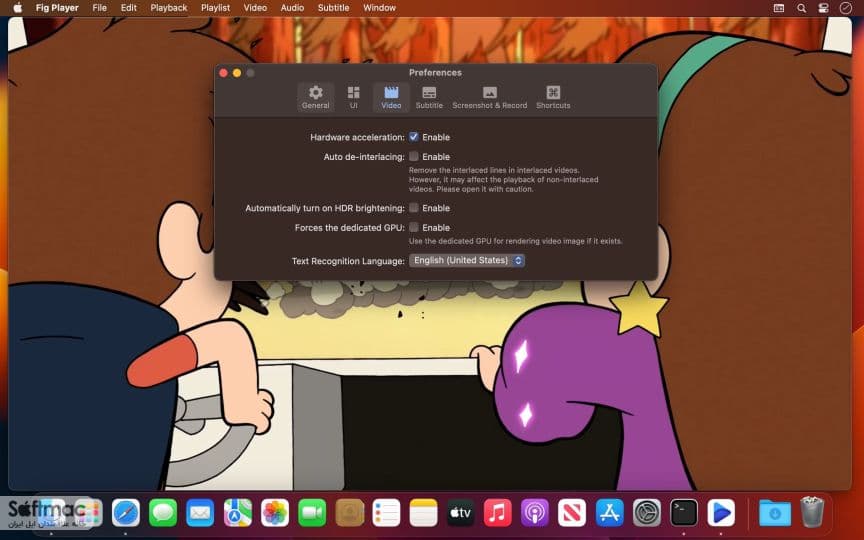Open Control Center from menu bar
The width and height of the screenshot is (864, 540).
pos(823,8)
